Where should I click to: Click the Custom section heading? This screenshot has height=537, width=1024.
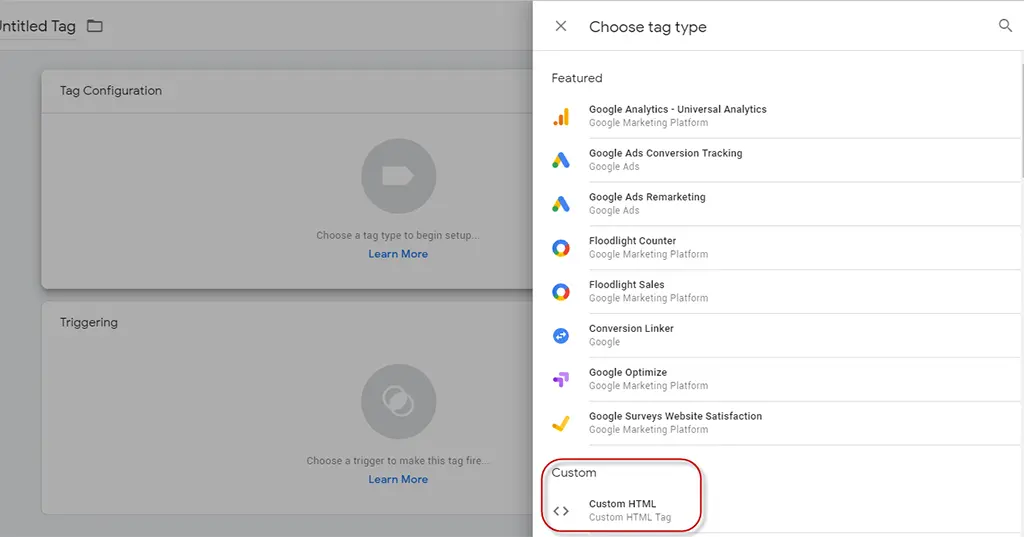(x=573, y=472)
